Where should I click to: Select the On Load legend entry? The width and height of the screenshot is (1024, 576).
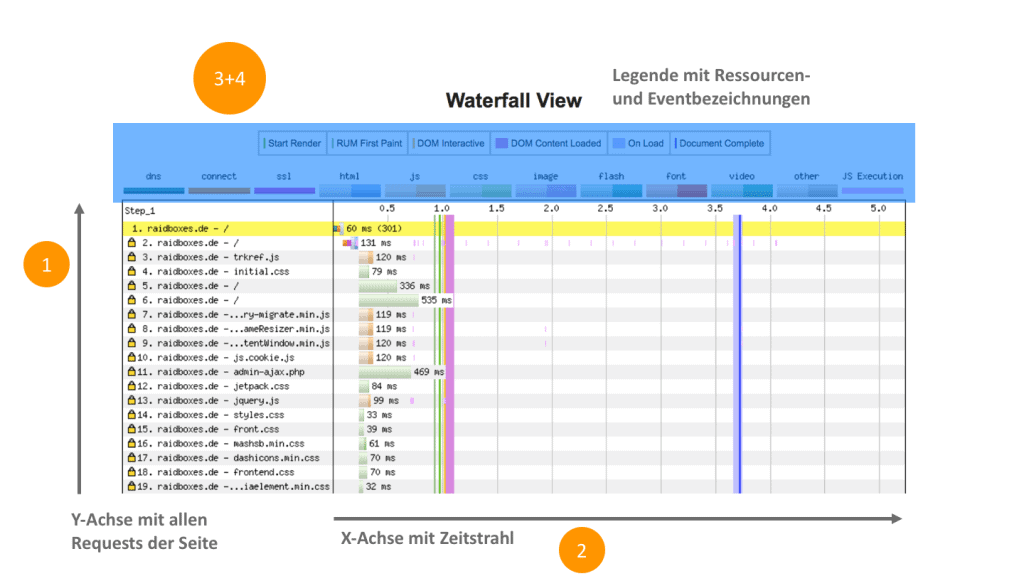pyautogui.click(x=638, y=143)
